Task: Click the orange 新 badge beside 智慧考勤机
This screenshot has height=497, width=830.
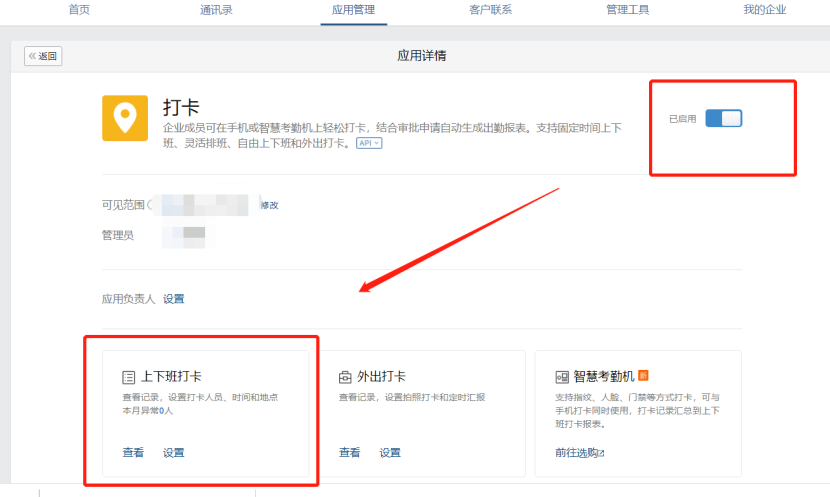Action: 644,376
